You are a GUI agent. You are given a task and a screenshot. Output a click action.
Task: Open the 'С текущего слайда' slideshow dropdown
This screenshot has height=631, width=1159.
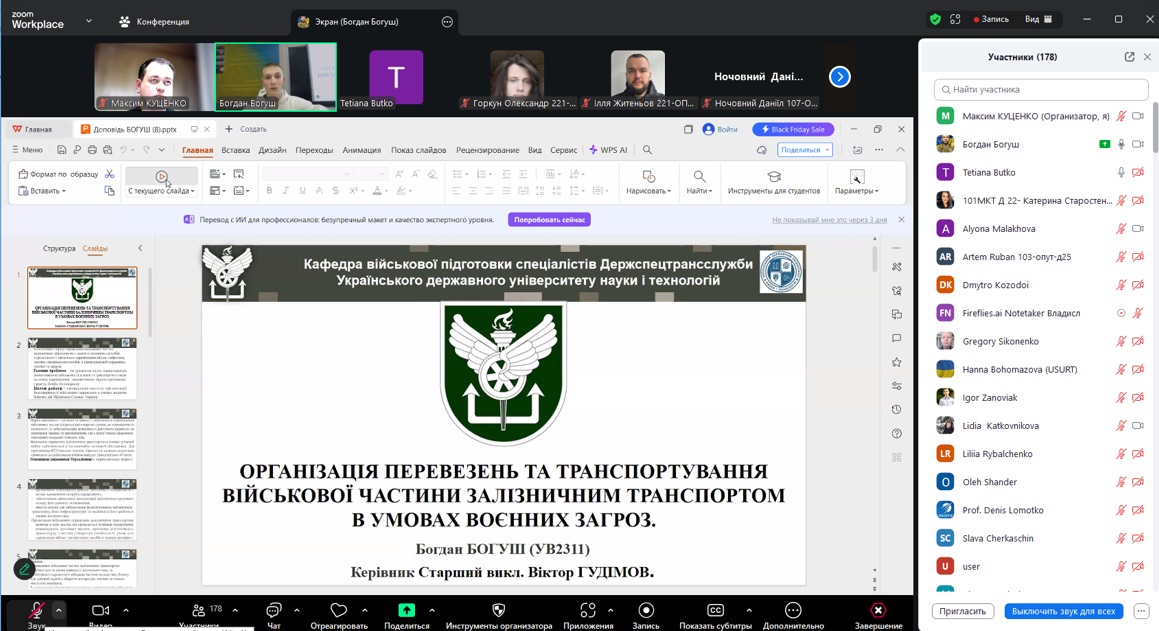pos(162,191)
